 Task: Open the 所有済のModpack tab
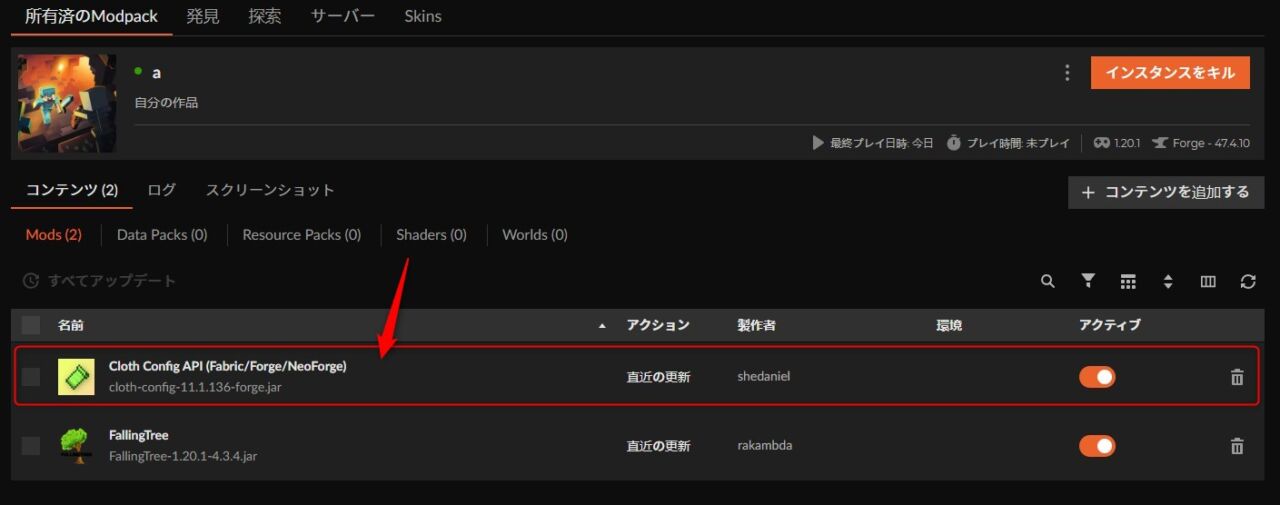[92, 16]
